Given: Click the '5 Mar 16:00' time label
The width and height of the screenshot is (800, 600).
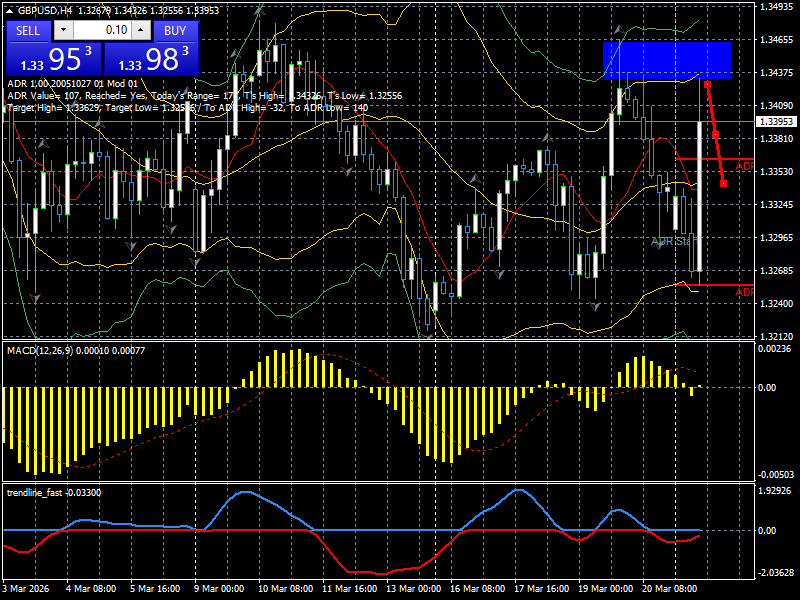Looking at the screenshot, I should [155, 589].
